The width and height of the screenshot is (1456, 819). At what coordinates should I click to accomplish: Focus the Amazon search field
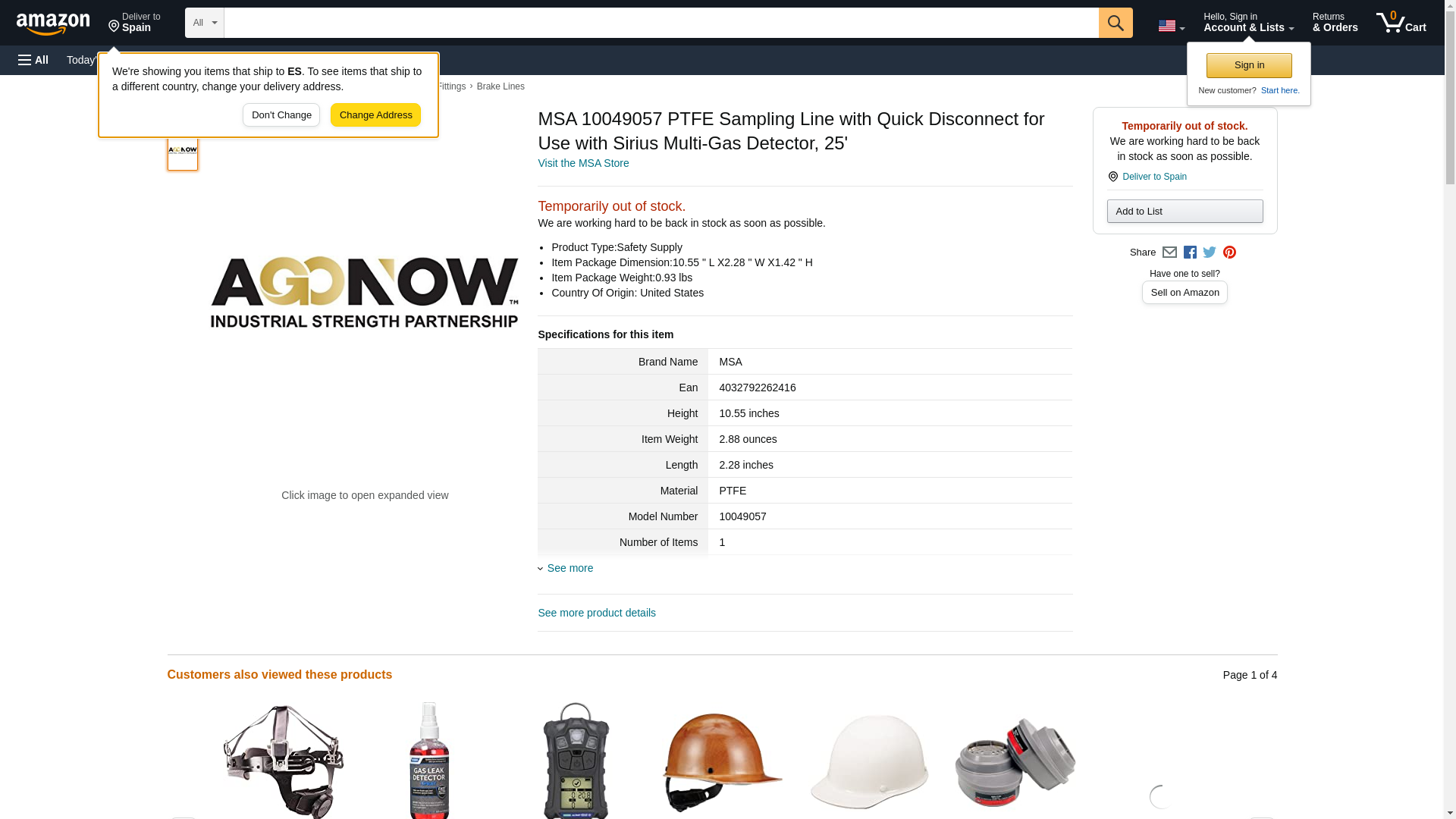pyautogui.click(x=661, y=23)
